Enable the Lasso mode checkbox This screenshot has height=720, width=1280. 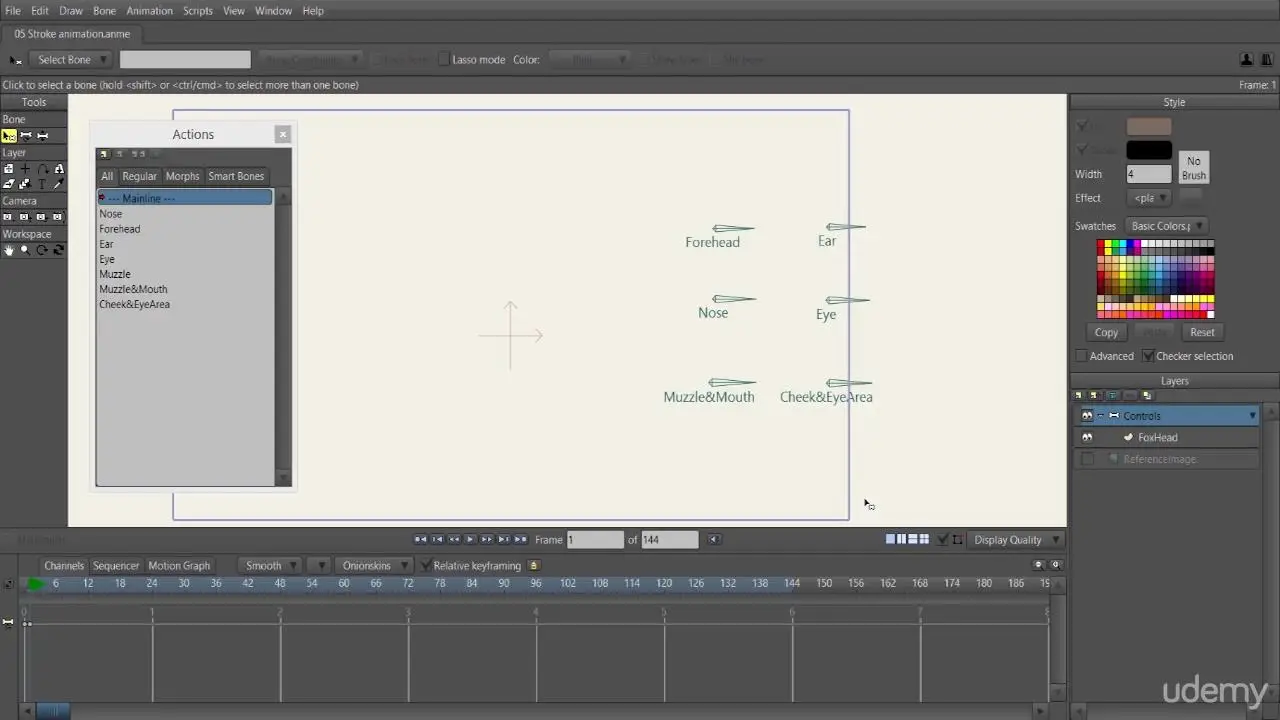coord(444,60)
